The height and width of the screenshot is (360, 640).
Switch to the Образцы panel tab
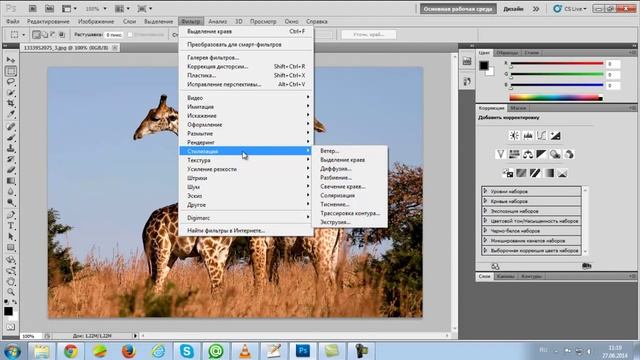pos(507,53)
